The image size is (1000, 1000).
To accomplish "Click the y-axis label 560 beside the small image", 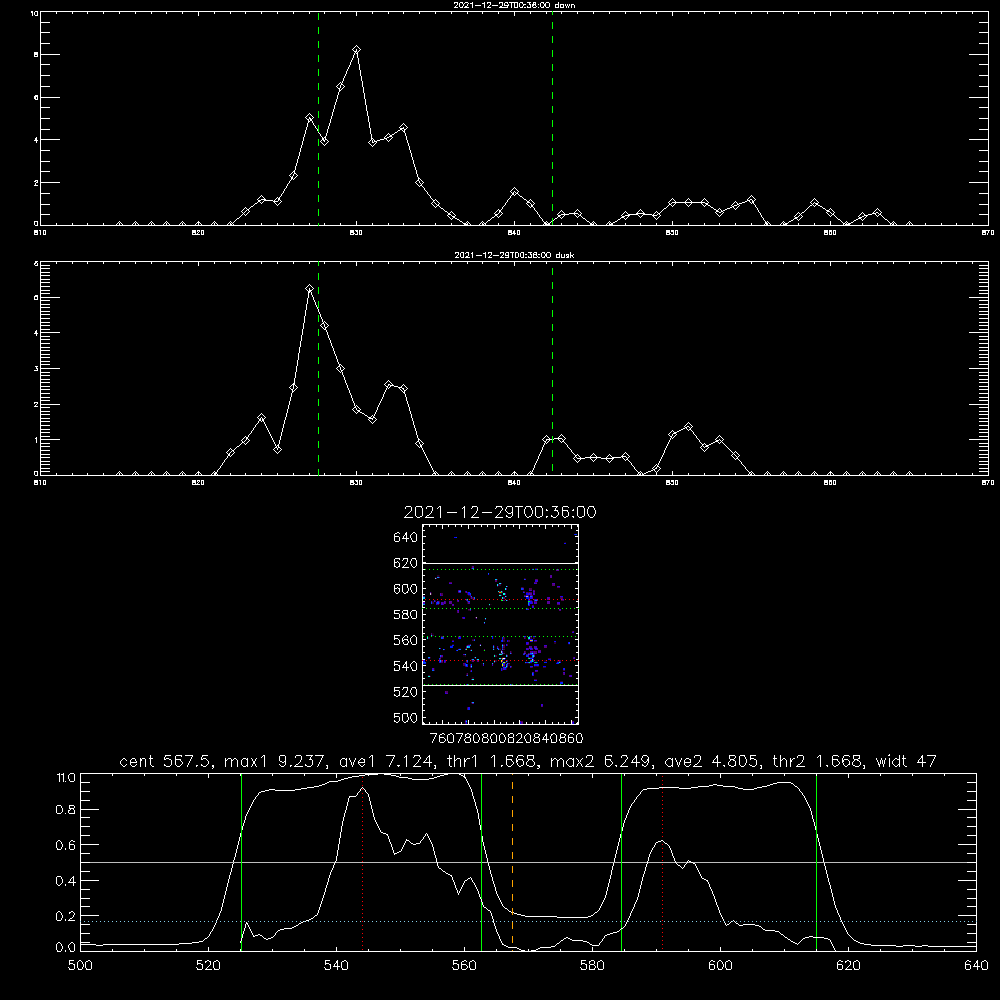I will point(406,640).
